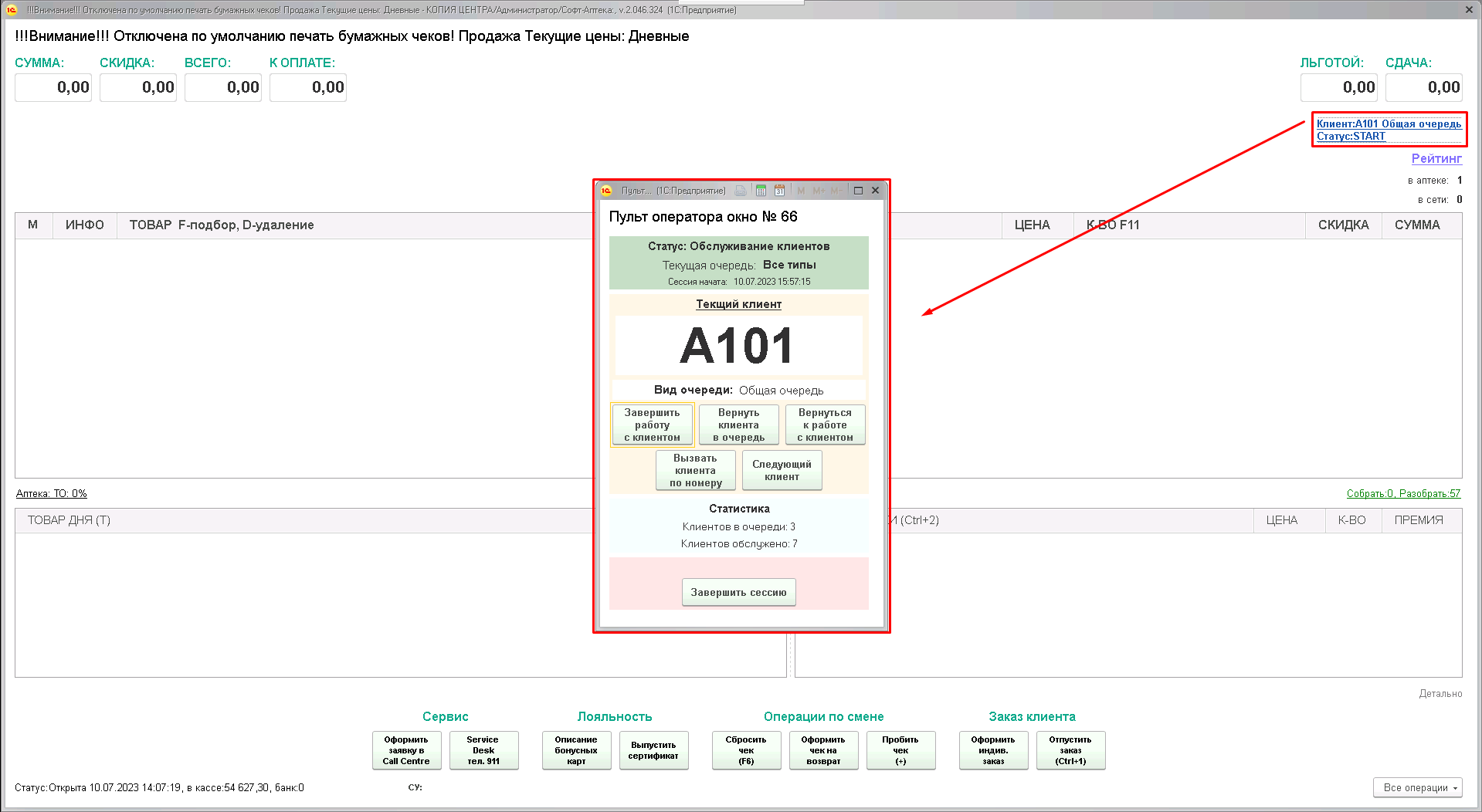Open calendar icon in operator panel titlebar
The image size is (1482, 812).
coord(779,191)
